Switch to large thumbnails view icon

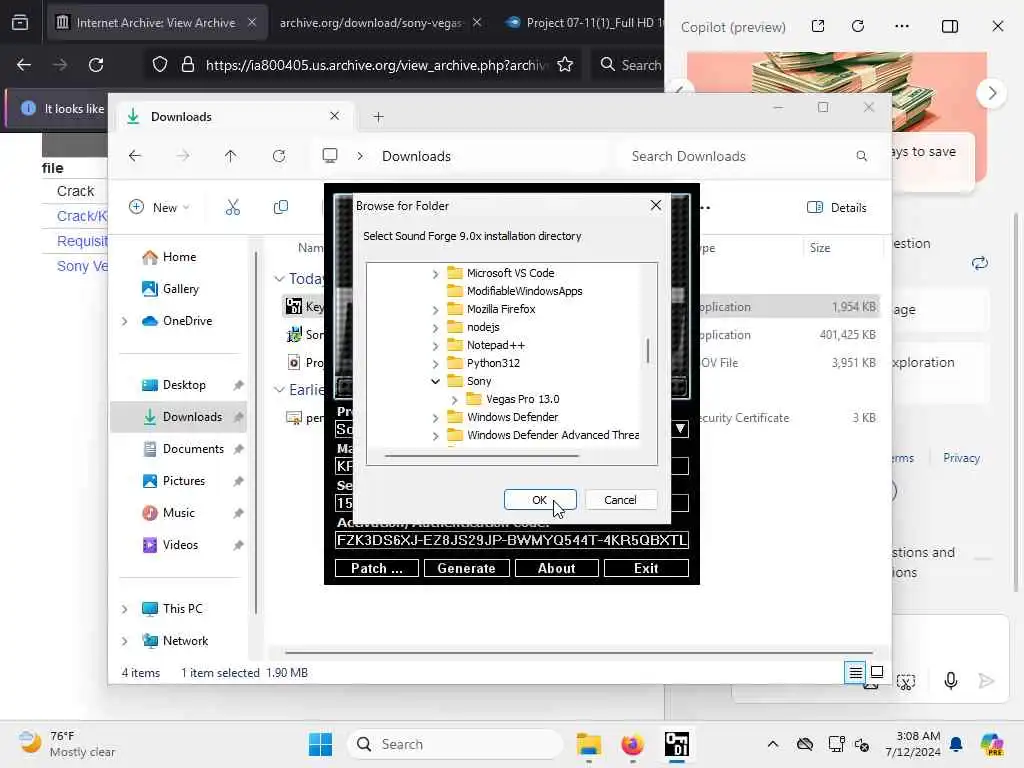point(877,672)
